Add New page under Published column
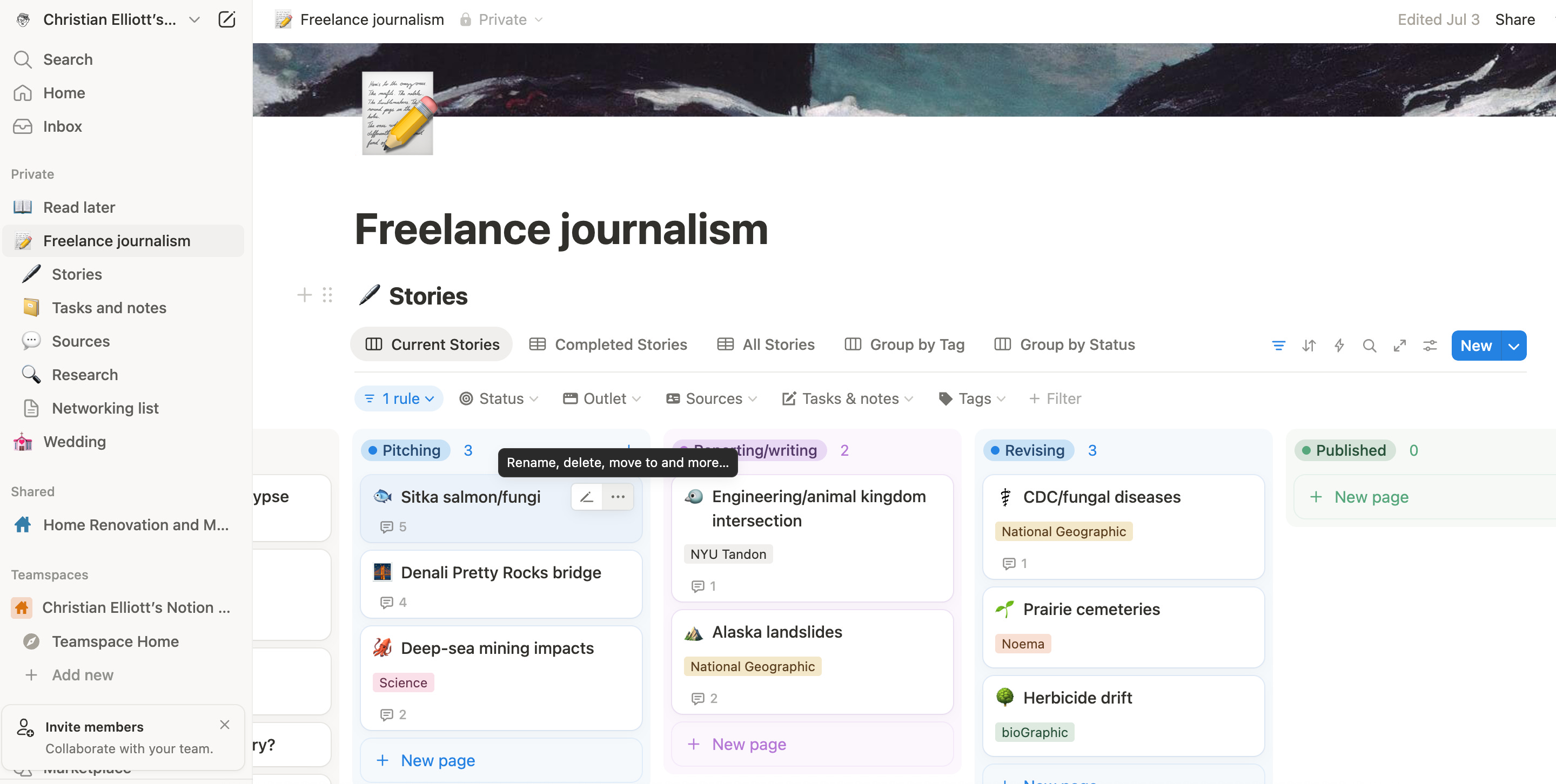This screenshot has width=1556, height=784. [x=1371, y=497]
